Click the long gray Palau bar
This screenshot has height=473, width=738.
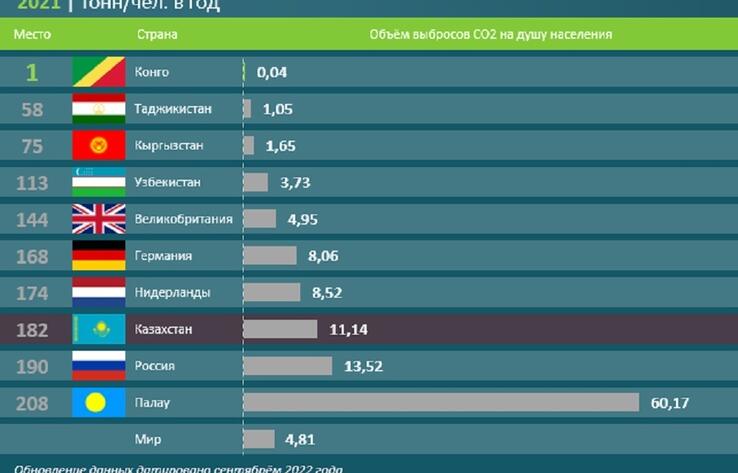441,402
